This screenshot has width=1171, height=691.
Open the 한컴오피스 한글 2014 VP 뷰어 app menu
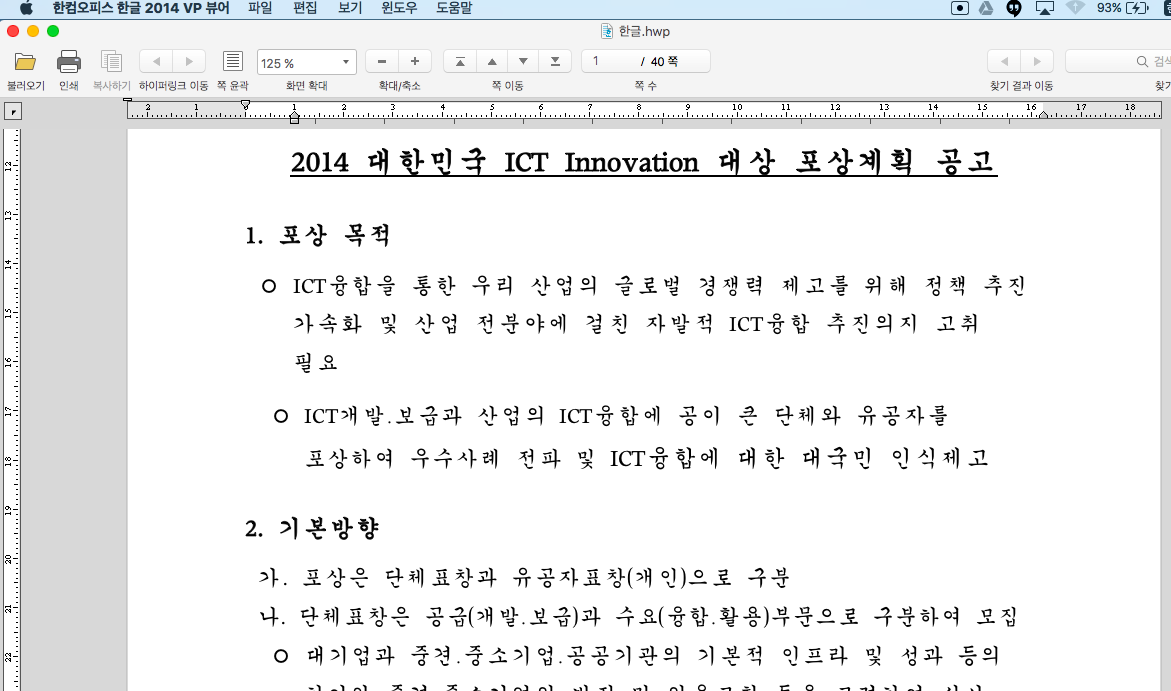[140, 8]
